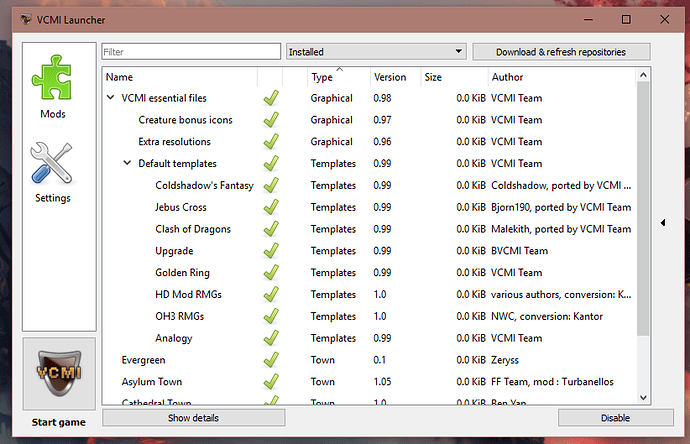Click green checkmark for Creature bonus icons
This screenshot has width=690, height=444.
(x=271, y=120)
